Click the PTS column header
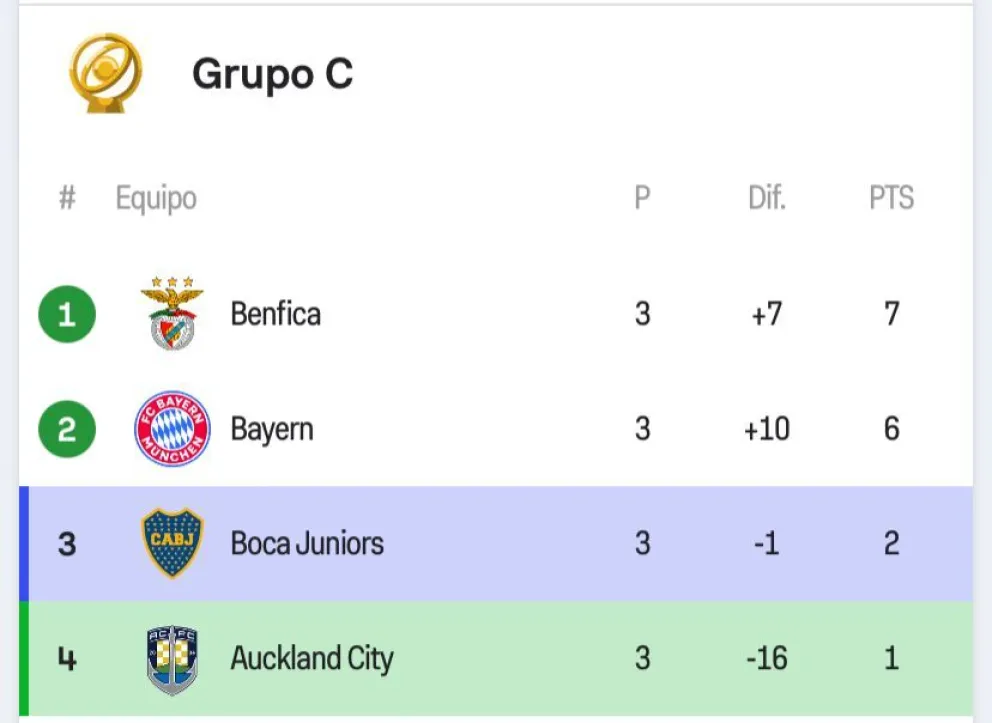This screenshot has height=723, width=992. (891, 198)
